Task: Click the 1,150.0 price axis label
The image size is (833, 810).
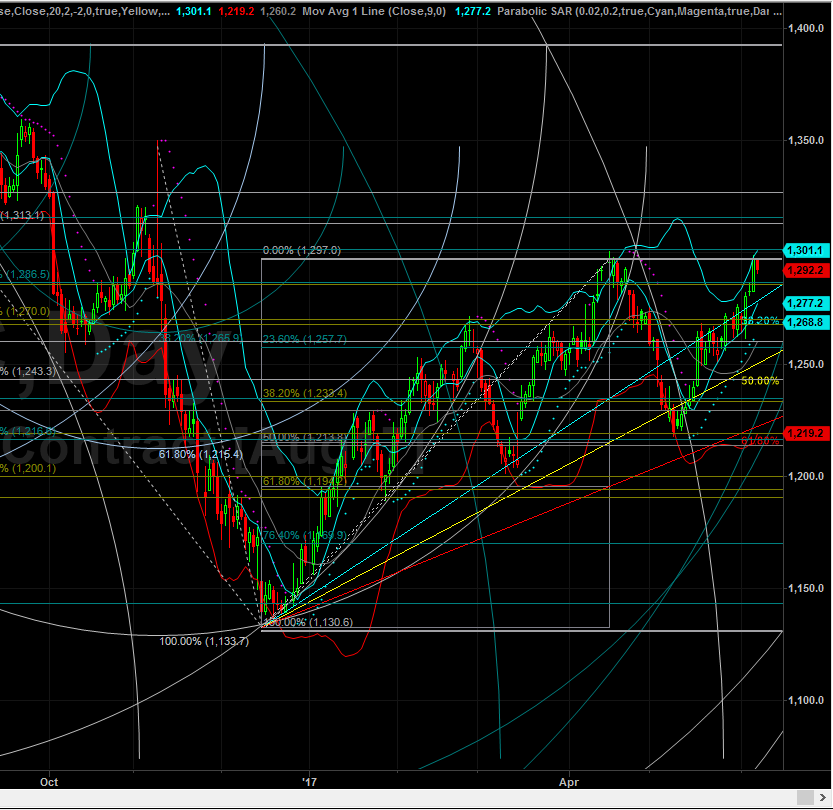Action: click(x=806, y=589)
